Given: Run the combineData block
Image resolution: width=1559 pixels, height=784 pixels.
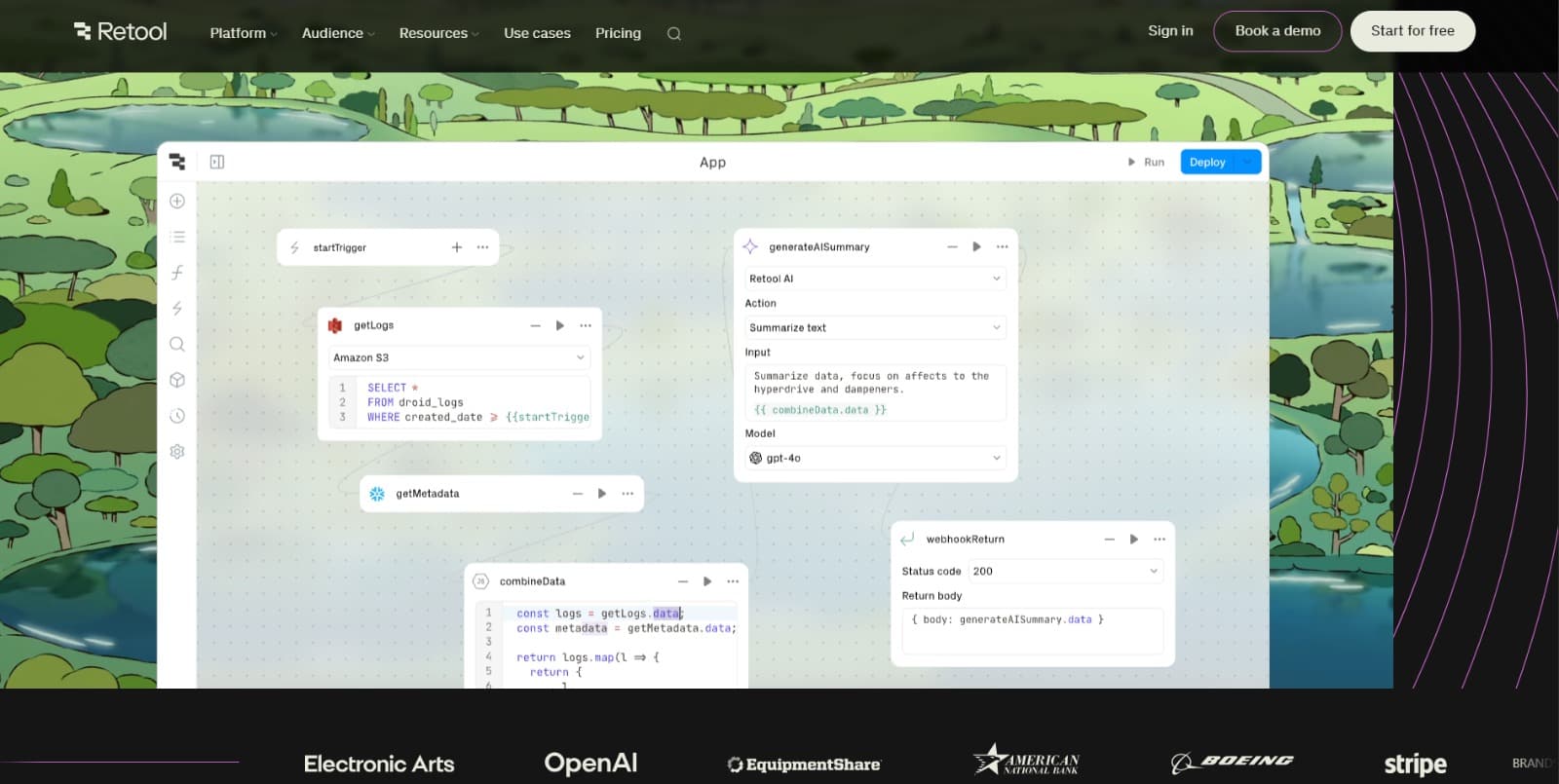Looking at the screenshot, I should click(x=707, y=581).
